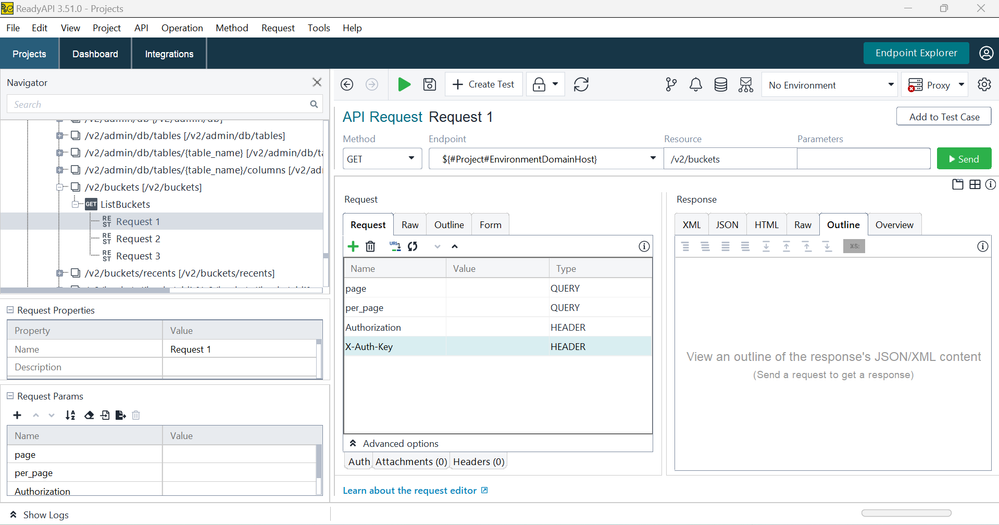This screenshot has height=525, width=999.
Task: Click the save (floppy disk) icon
Action: click(x=429, y=85)
